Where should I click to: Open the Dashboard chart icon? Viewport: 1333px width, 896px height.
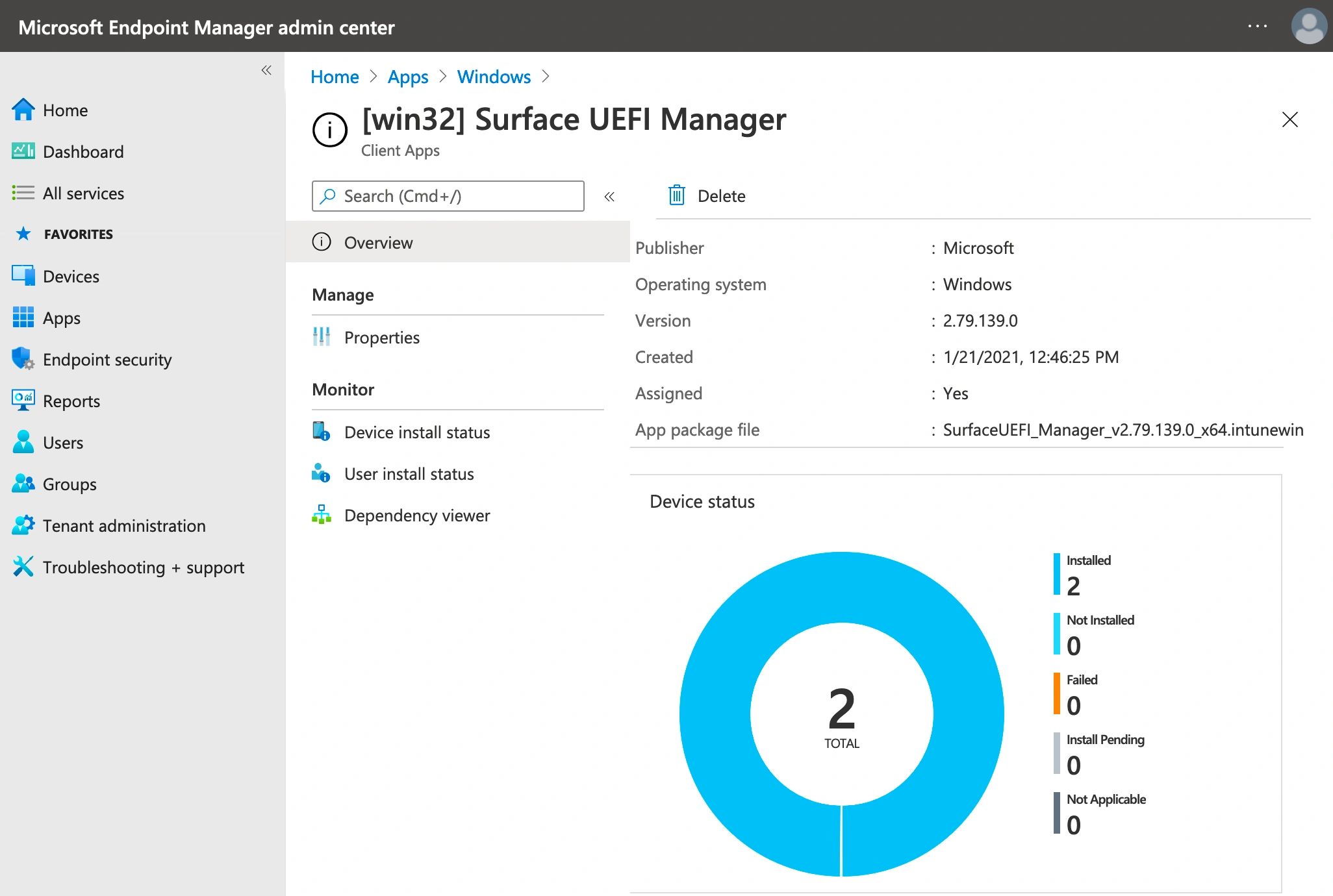click(23, 151)
